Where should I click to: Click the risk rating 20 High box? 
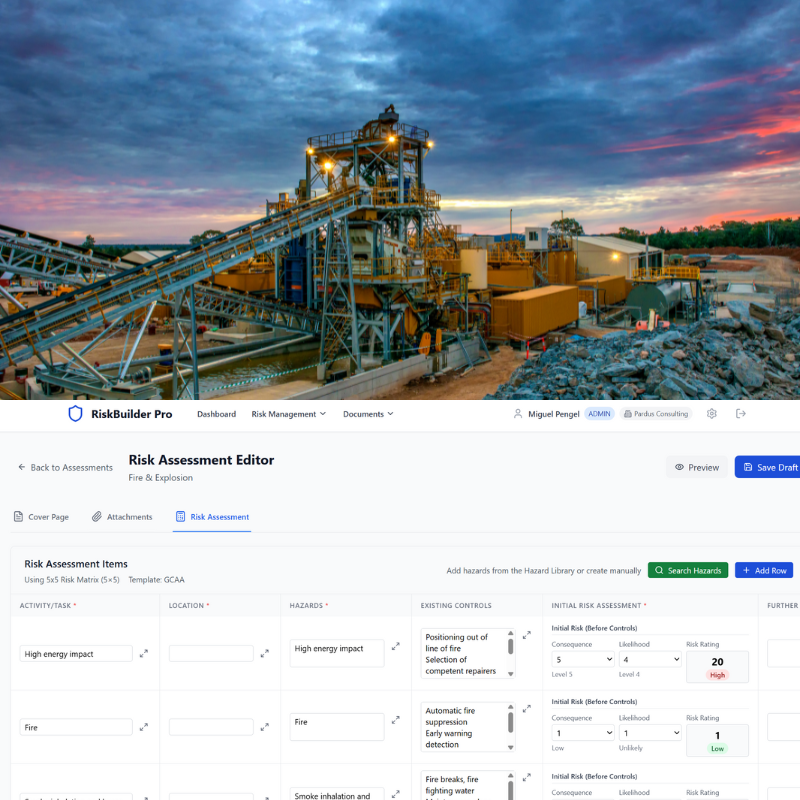(x=717, y=667)
